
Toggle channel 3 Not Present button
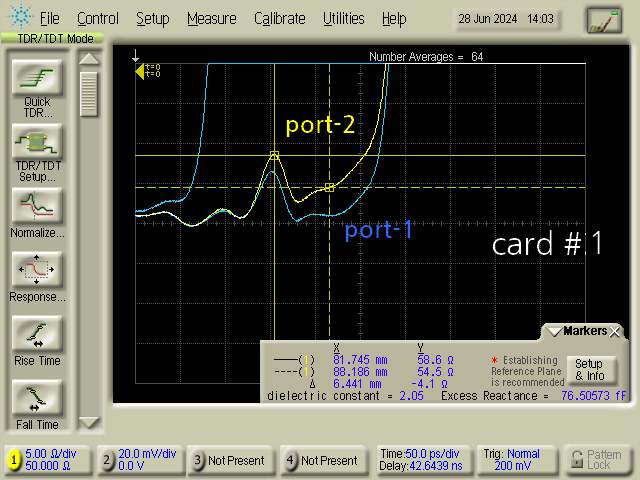[x=231, y=460]
